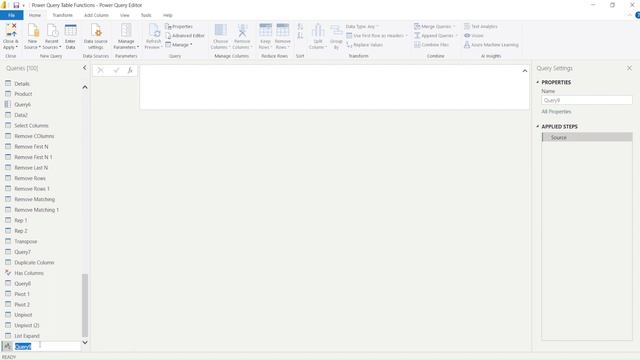
Task: Open Append Queries dropdown
Action: (x=436, y=36)
